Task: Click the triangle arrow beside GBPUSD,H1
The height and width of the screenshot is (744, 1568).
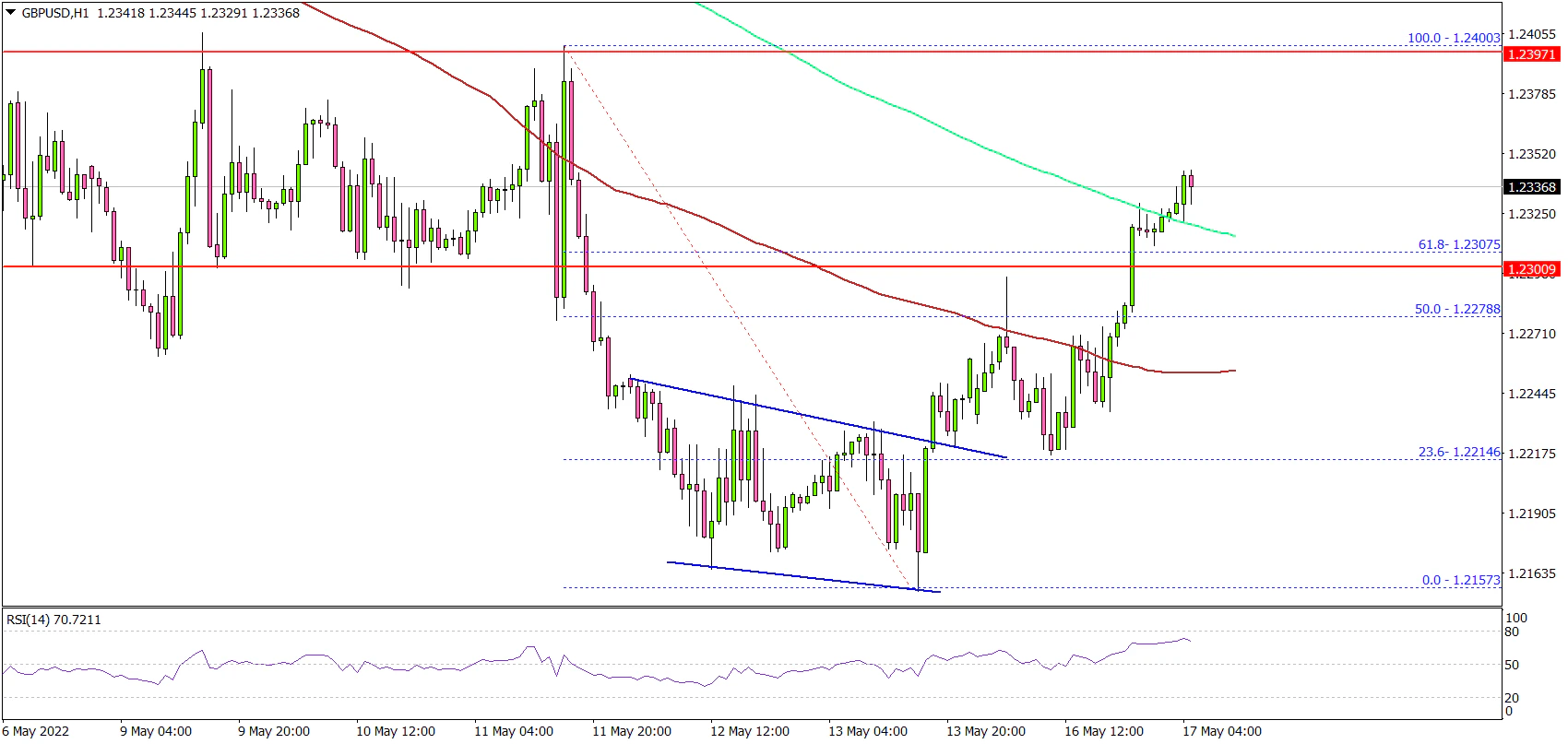Action: 10,13
